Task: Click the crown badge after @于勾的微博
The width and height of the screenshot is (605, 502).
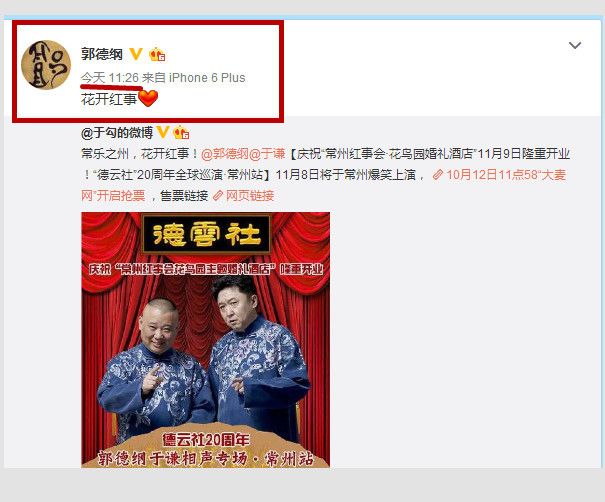Action: point(181,132)
